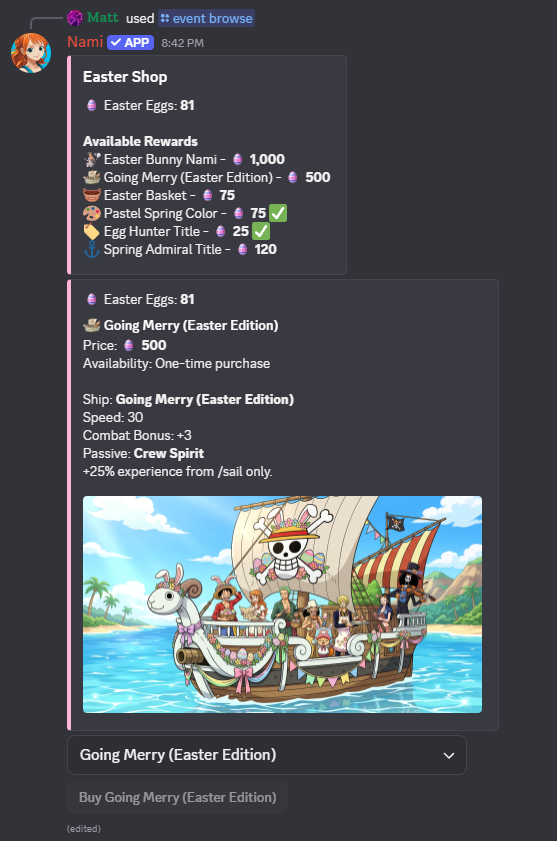This screenshot has width=557, height=841.
Task: Click the event browse command link
Action: 207,18
